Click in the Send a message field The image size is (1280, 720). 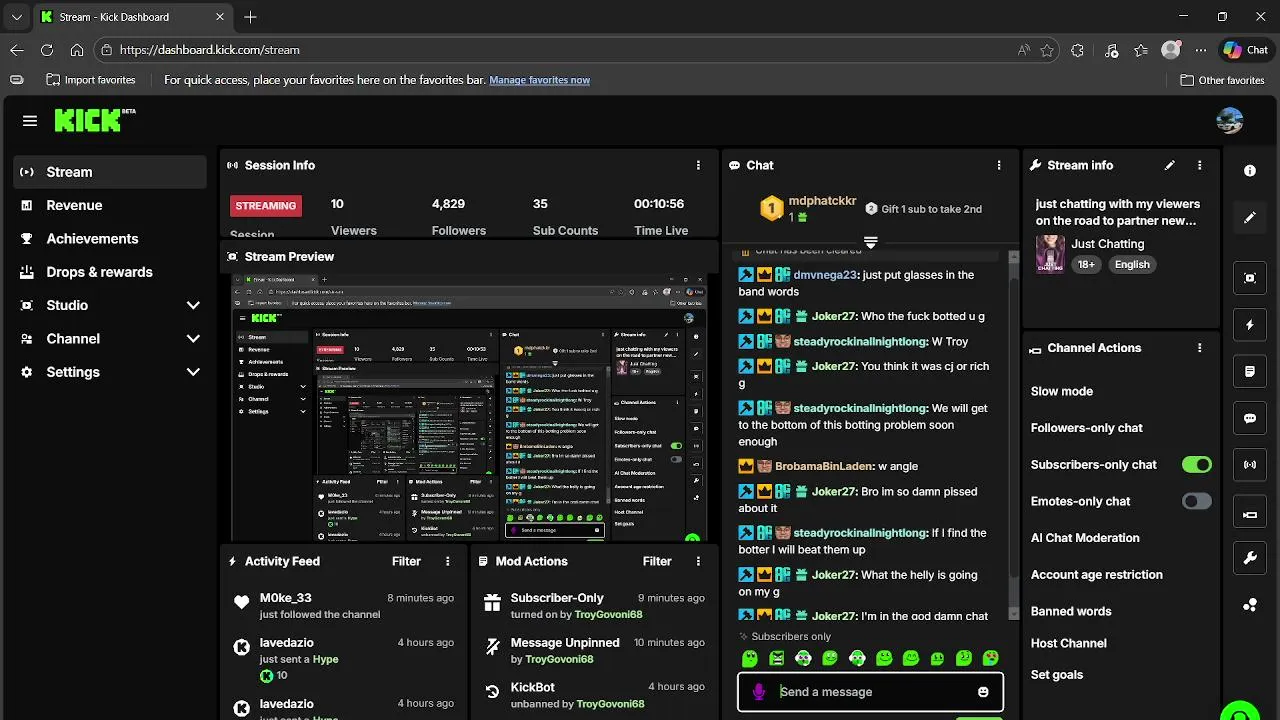pos(871,691)
